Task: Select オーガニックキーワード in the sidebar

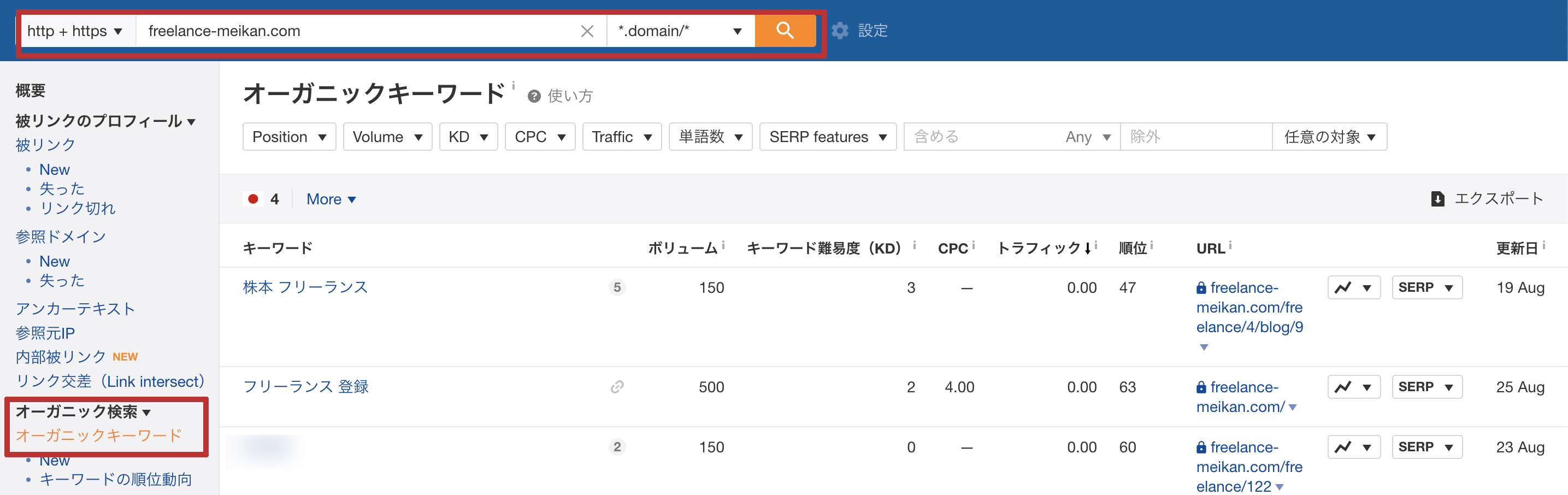Action: tap(98, 435)
